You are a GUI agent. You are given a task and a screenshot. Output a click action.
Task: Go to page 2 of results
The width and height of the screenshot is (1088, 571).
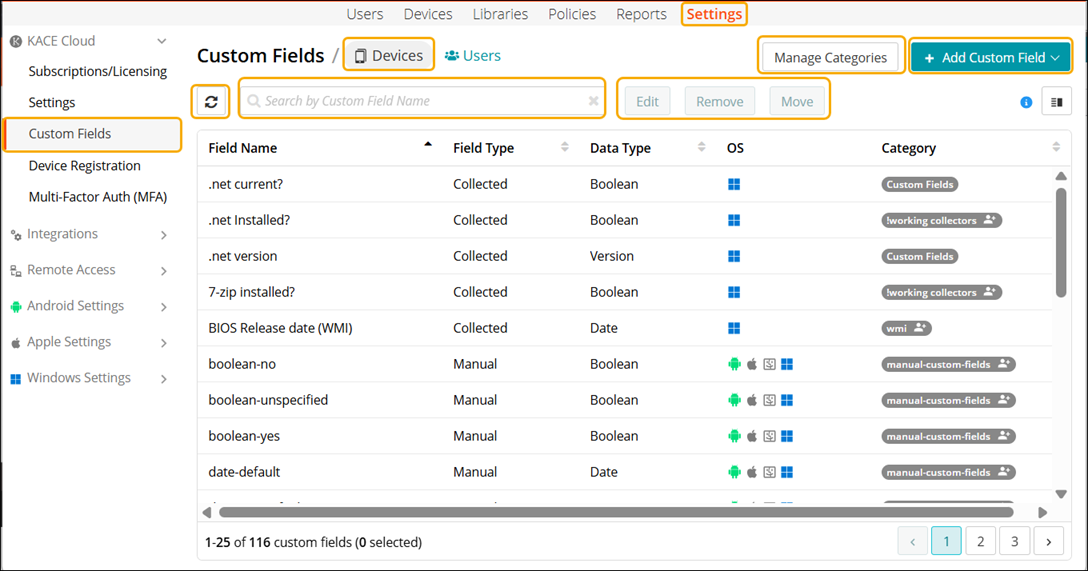tap(980, 541)
